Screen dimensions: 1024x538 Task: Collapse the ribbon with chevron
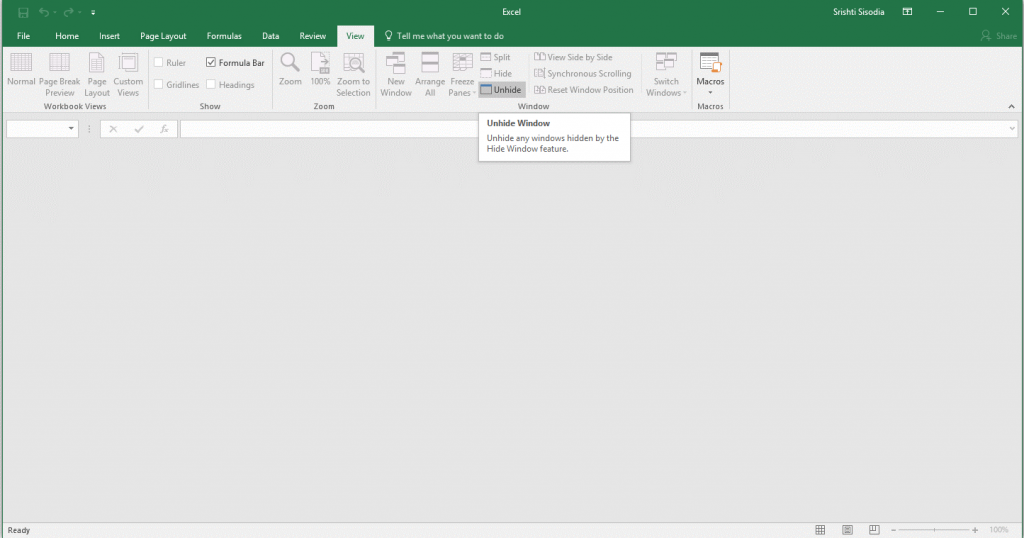(x=1011, y=106)
